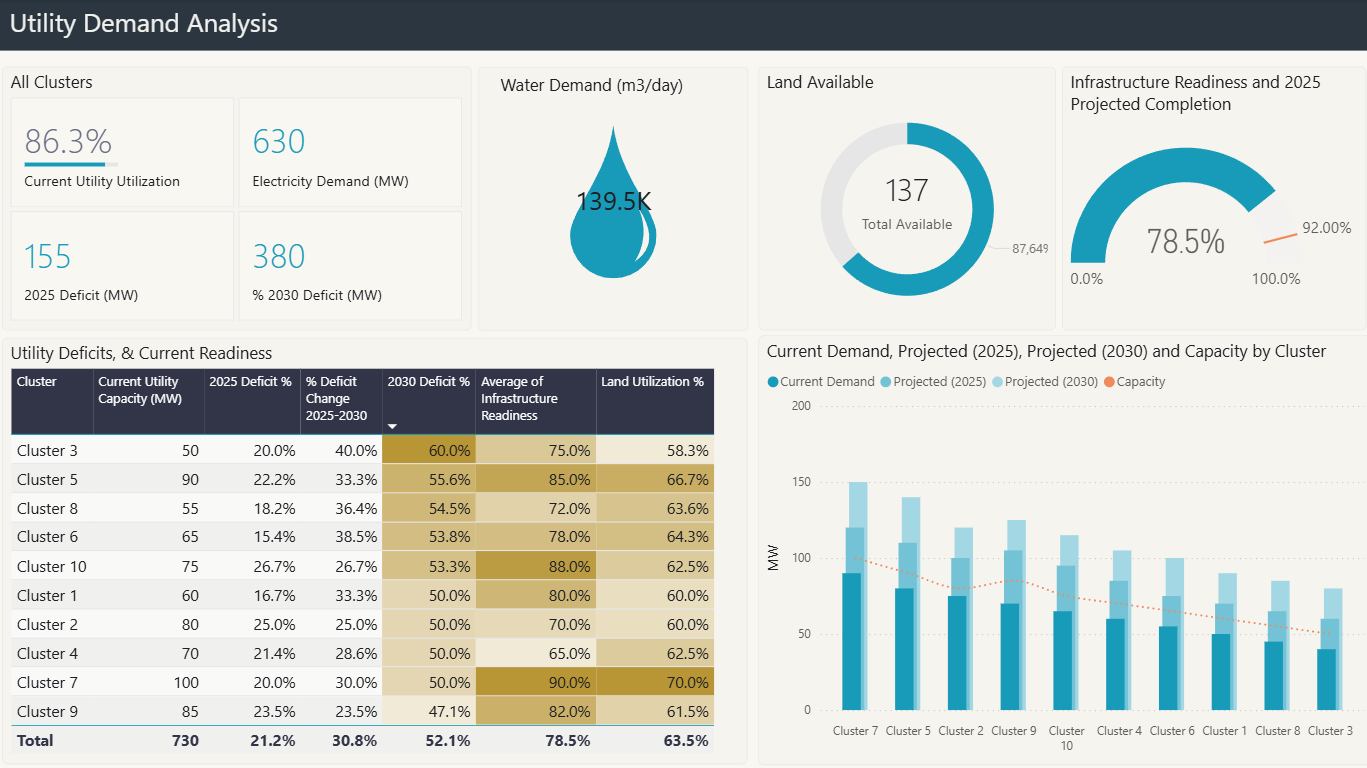Viewport: 1367px width, 768px height.
Task: Click the Projected (2030) legend dot
Action: [x=997, y=382]
